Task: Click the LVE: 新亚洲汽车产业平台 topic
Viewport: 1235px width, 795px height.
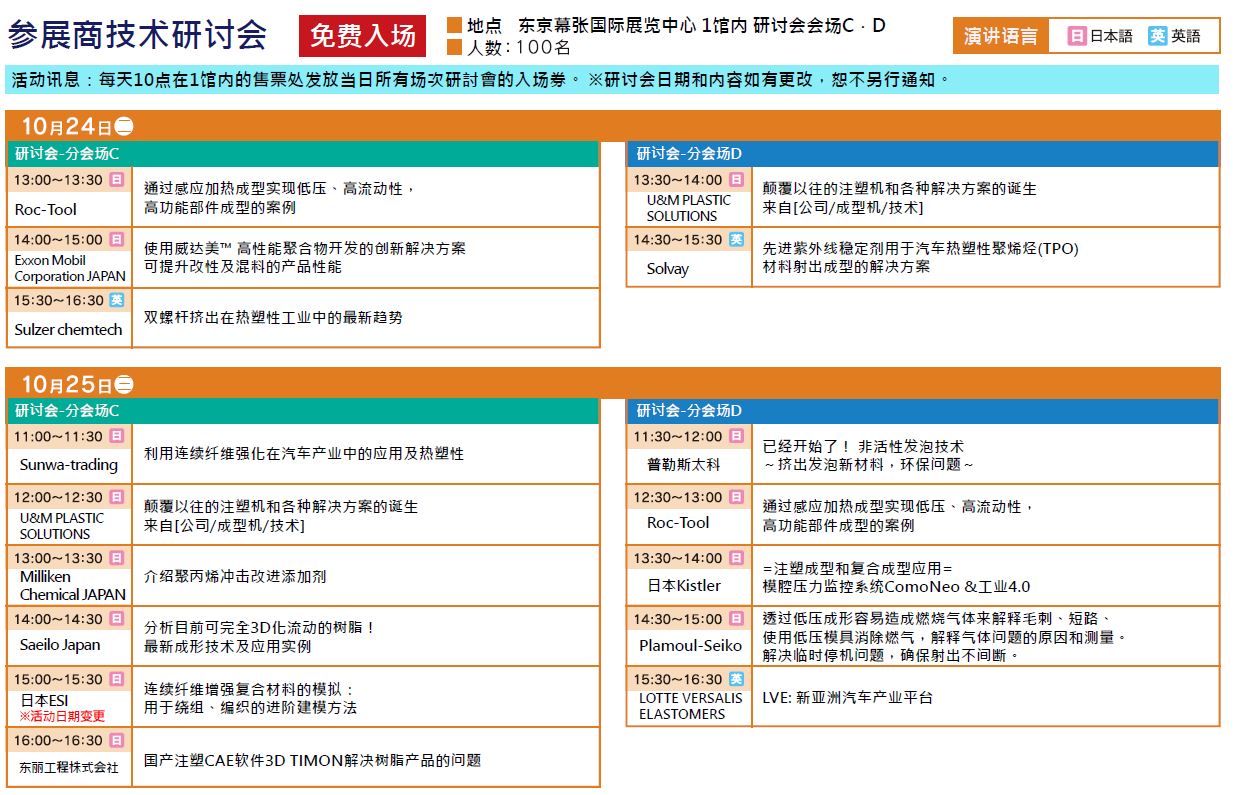Action: 848,697
